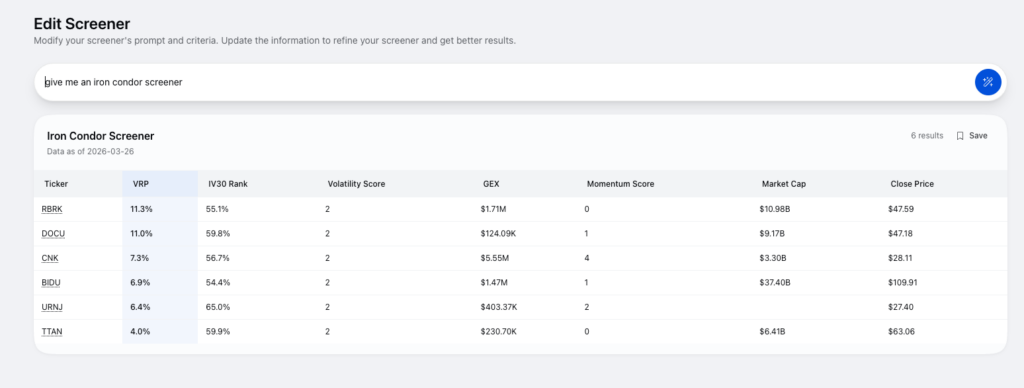The width and height of the screenshot is (1024, 388).
Task: Click the Close Price $109.91
Action: pos(903,283)
